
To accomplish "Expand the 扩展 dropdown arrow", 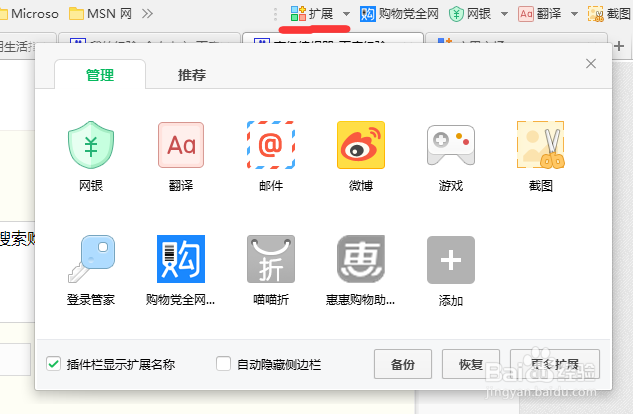I will 346,14.
